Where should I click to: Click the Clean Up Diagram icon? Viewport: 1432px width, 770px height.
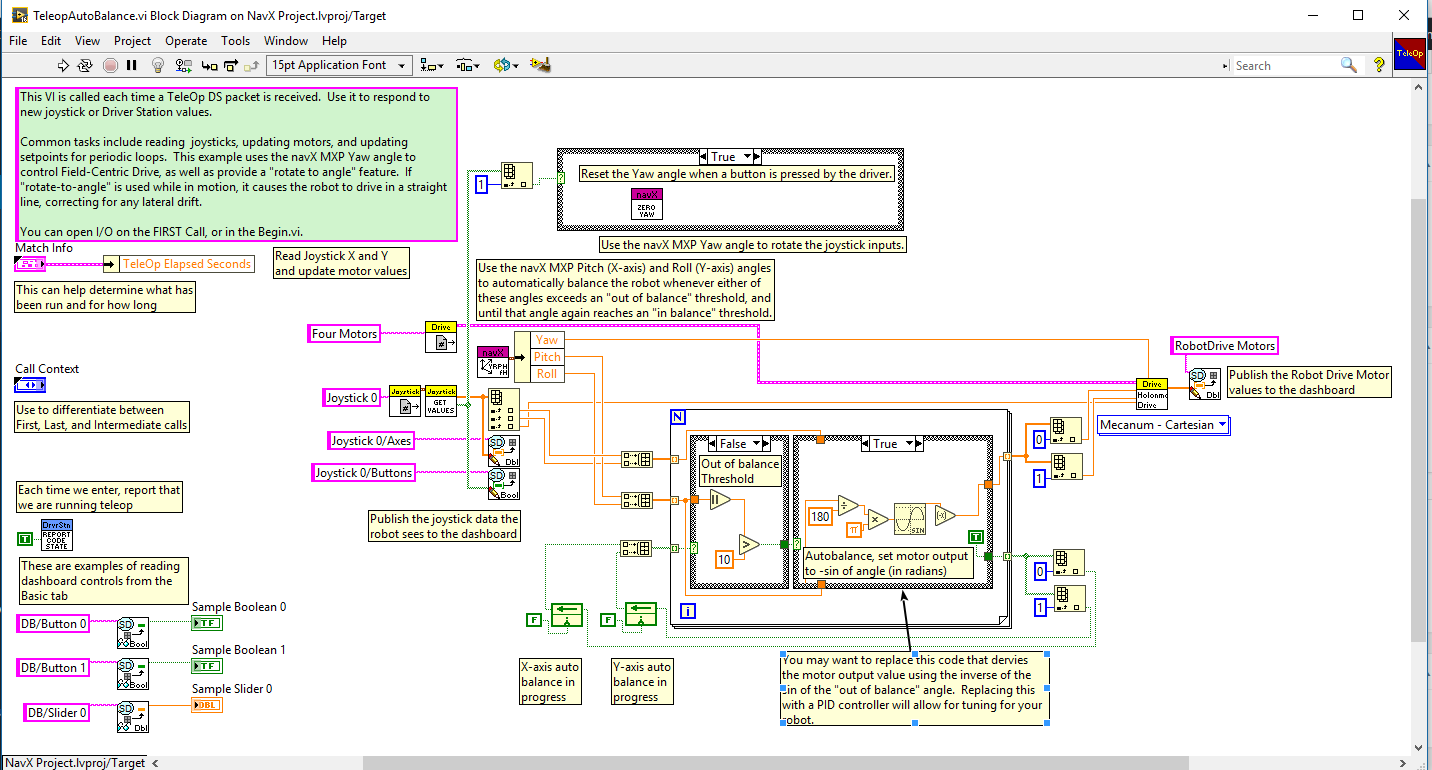coord(541,65)
